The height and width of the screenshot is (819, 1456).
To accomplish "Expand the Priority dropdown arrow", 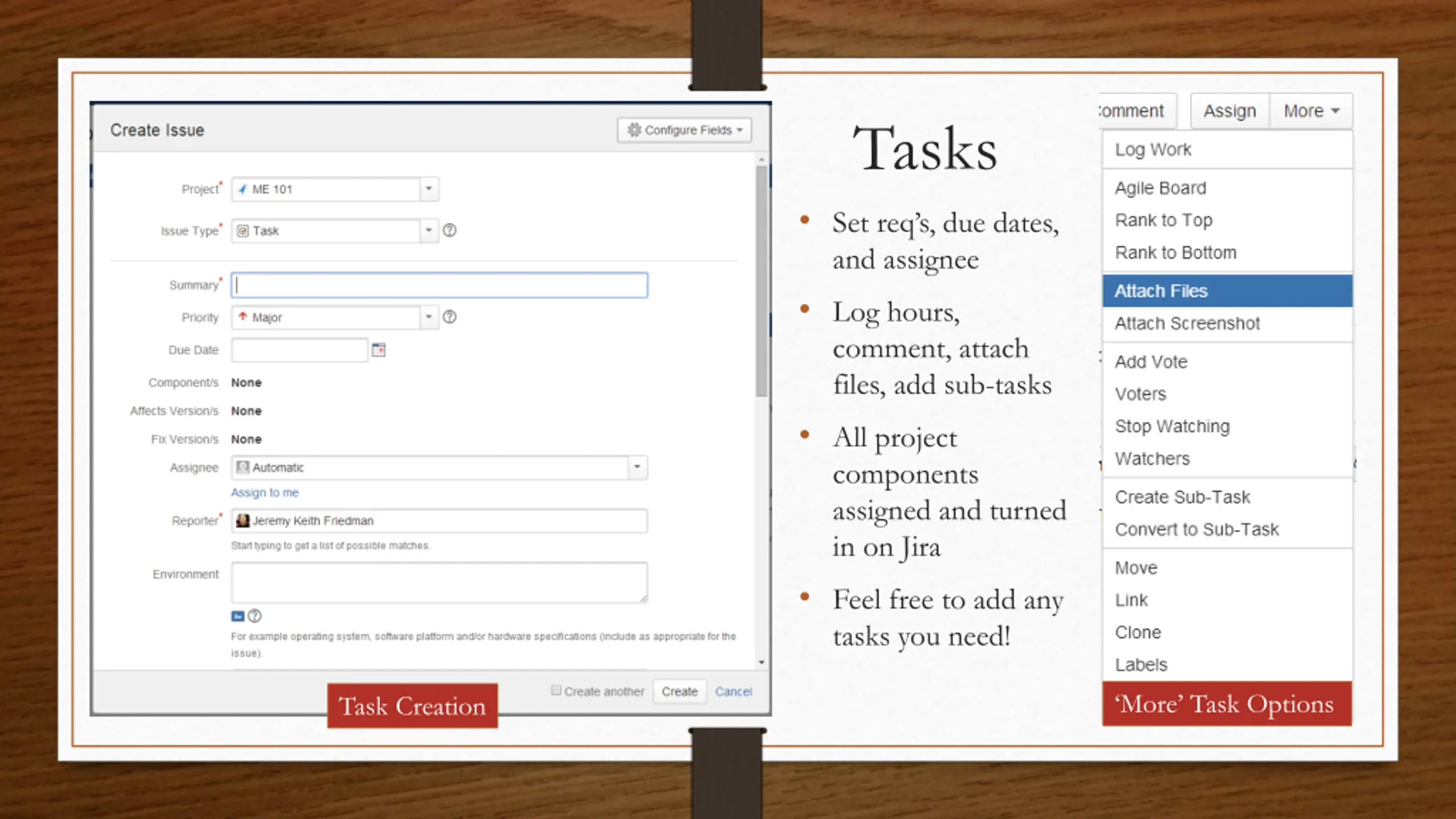I will coord(429,317).
